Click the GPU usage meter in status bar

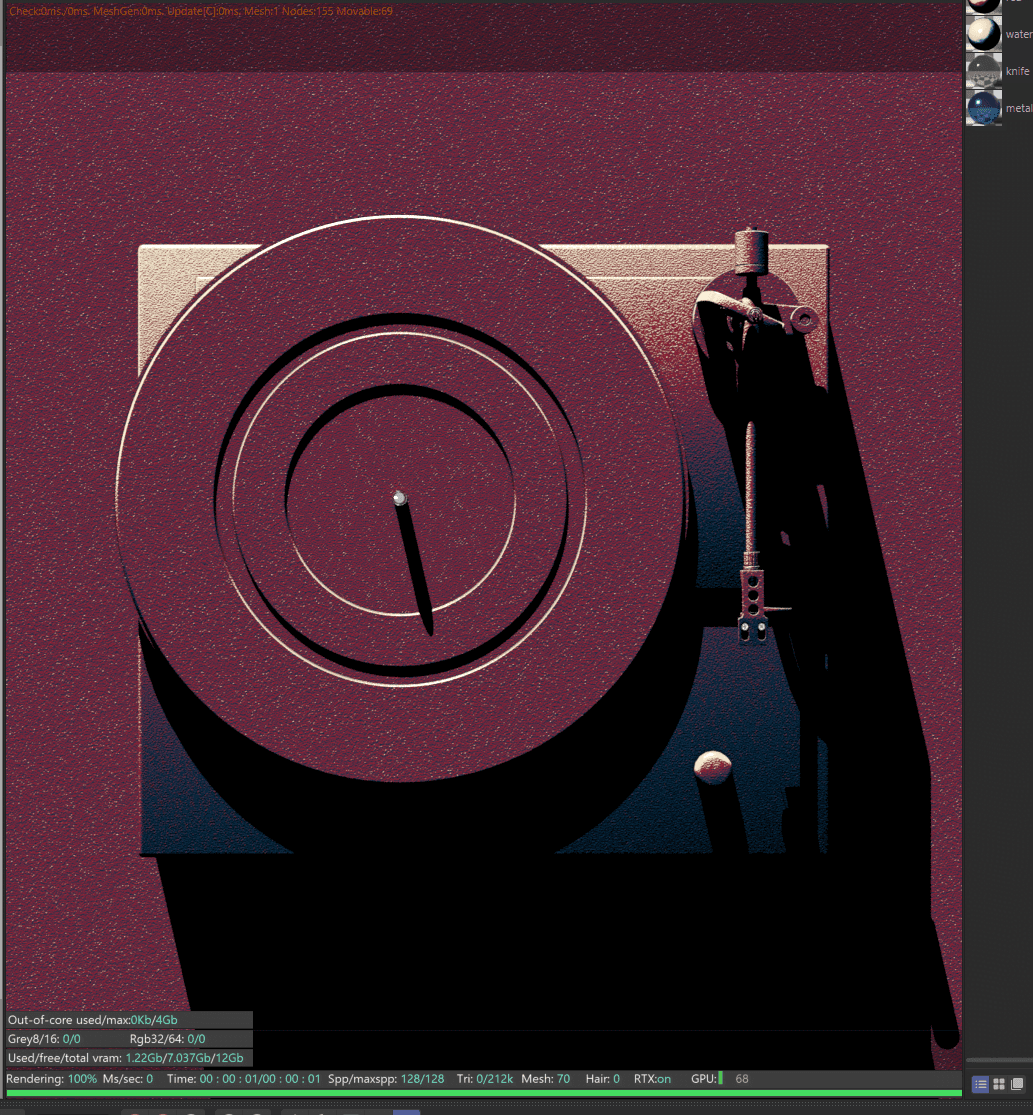720,1079
